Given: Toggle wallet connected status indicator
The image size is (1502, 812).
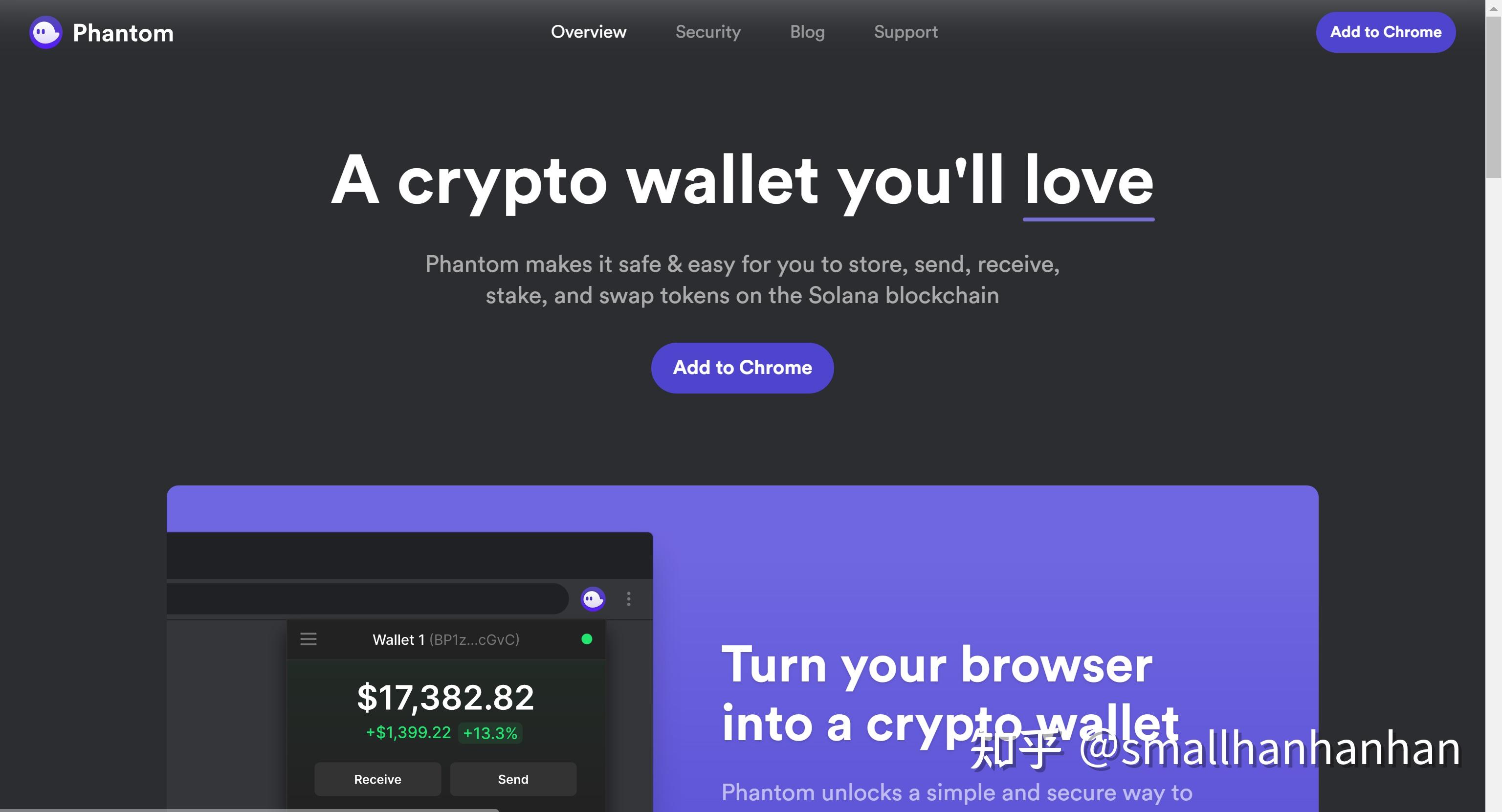Looking at the screenshot, I should click(587, 639).
